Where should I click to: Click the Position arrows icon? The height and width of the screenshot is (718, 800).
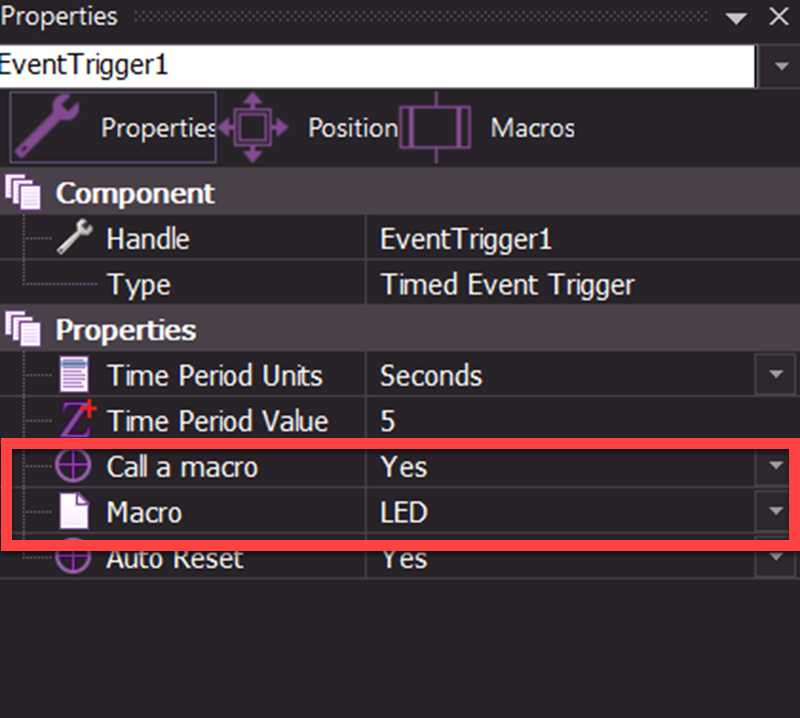tap(253, 127)
